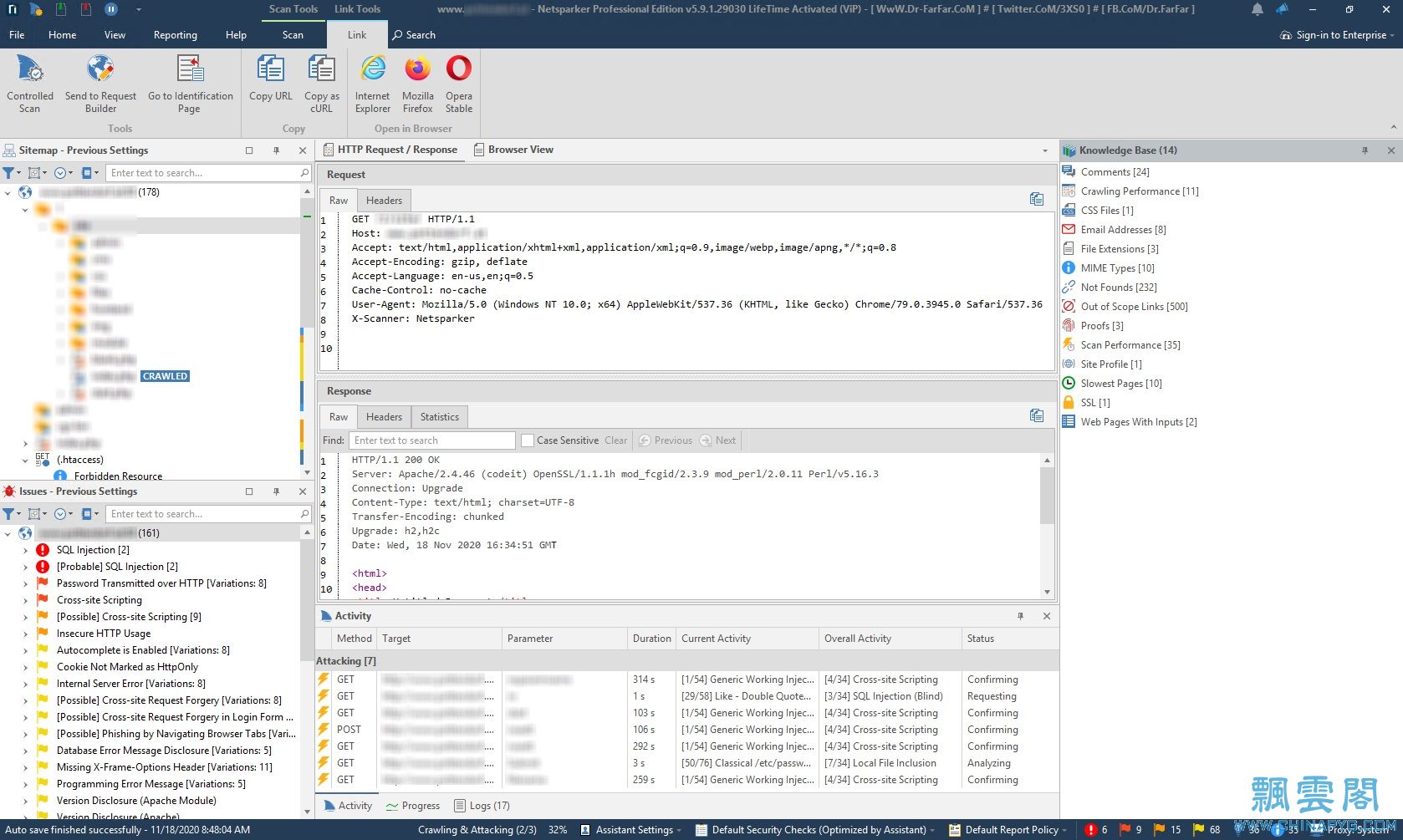Image resolution: width=1403 pixels, height=840 pixels.
Task: Open response Statistics tab
Action: tap(440, 416)
